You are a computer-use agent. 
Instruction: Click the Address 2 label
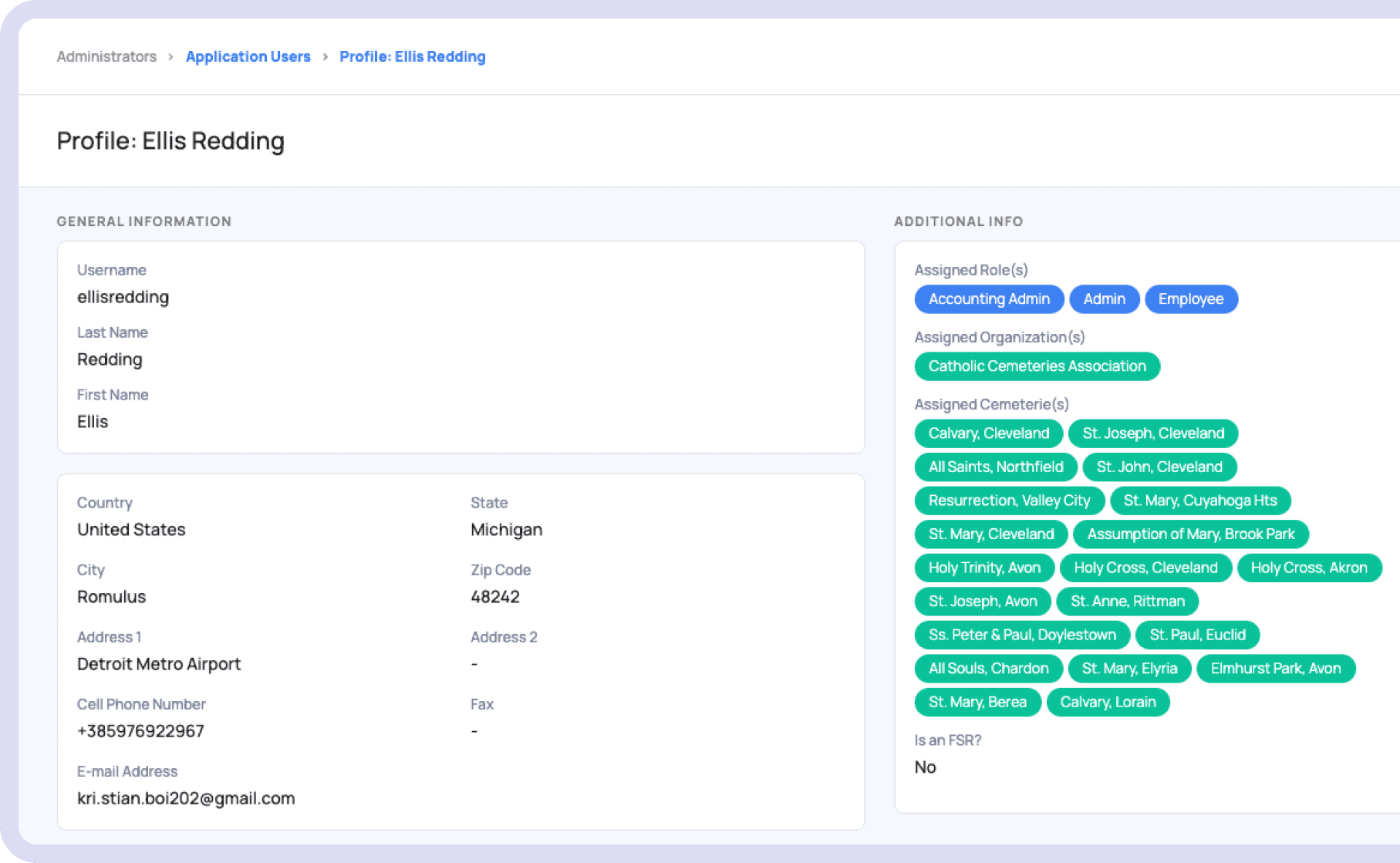pos(504,637)
